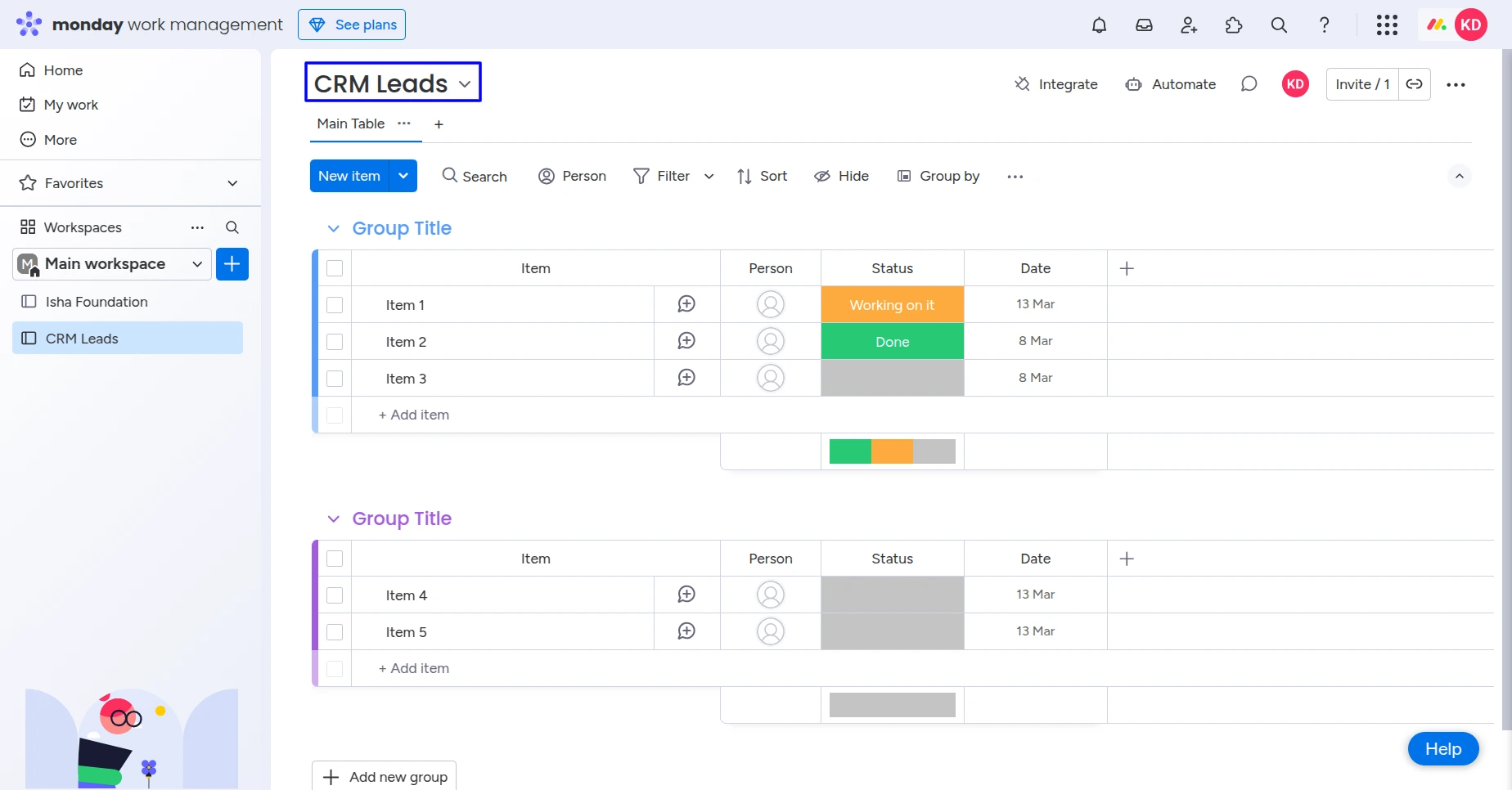Open the apps puzzle-piece icon

pyautogui.click(x=1234, y=25)
